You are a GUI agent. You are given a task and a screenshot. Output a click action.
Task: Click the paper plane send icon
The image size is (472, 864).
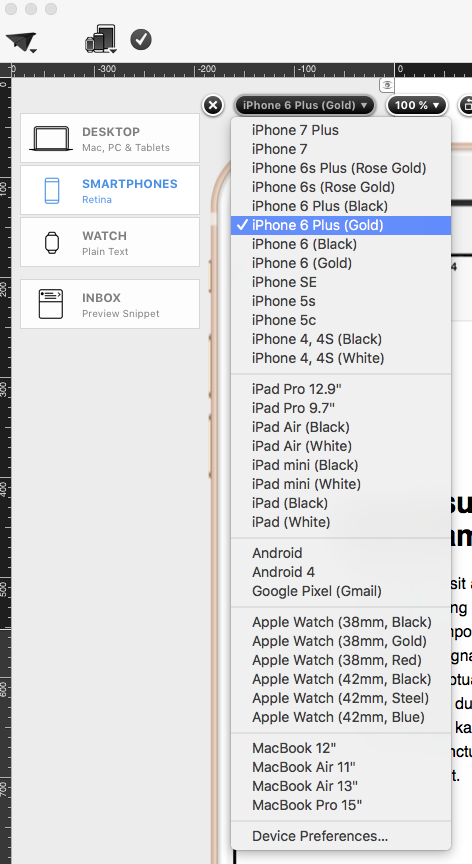pos(21,42)
